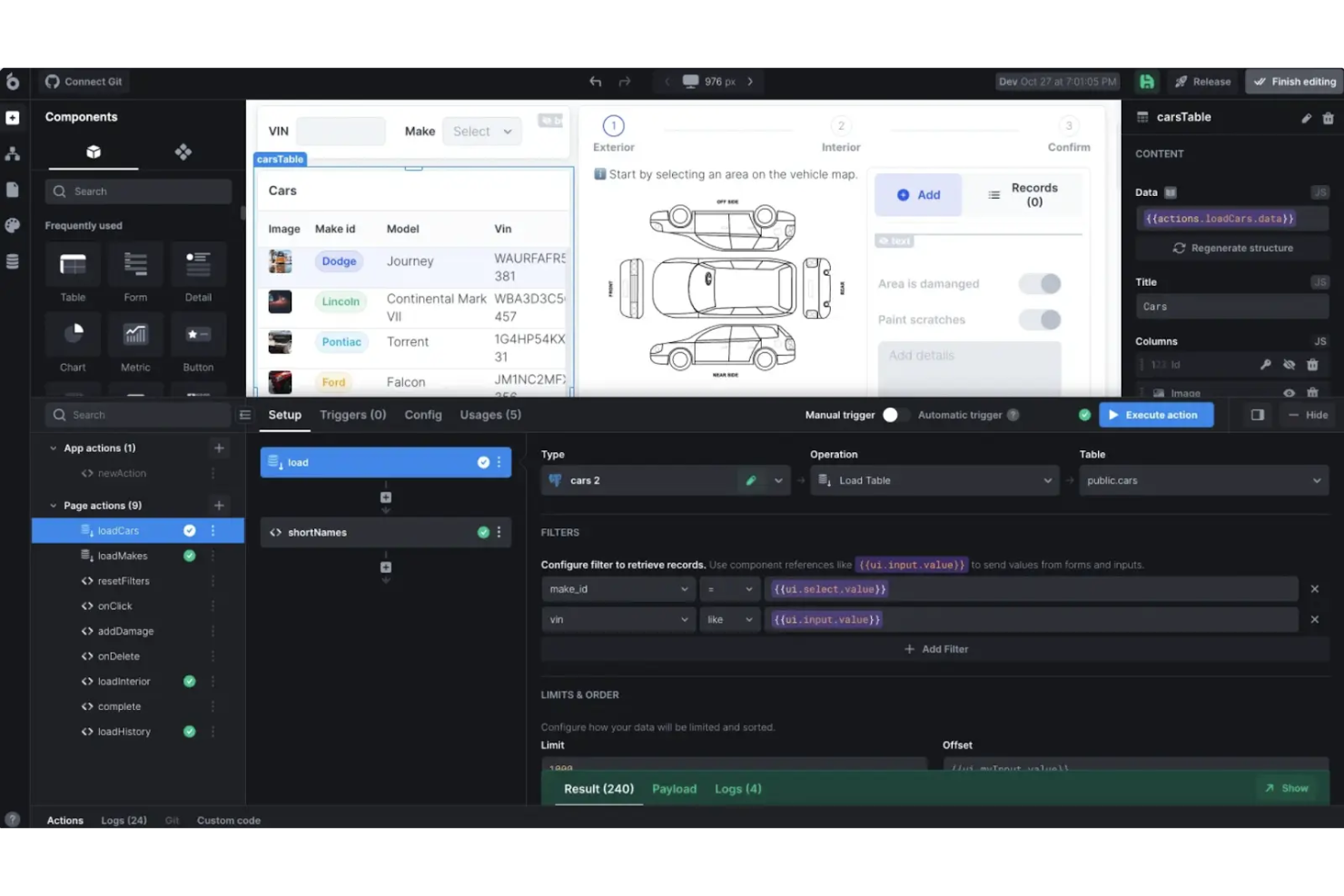The height and width of the screenshot is (896, 1344).
Task: Click Add Filter under the filters section
Action: pos(935,649)
